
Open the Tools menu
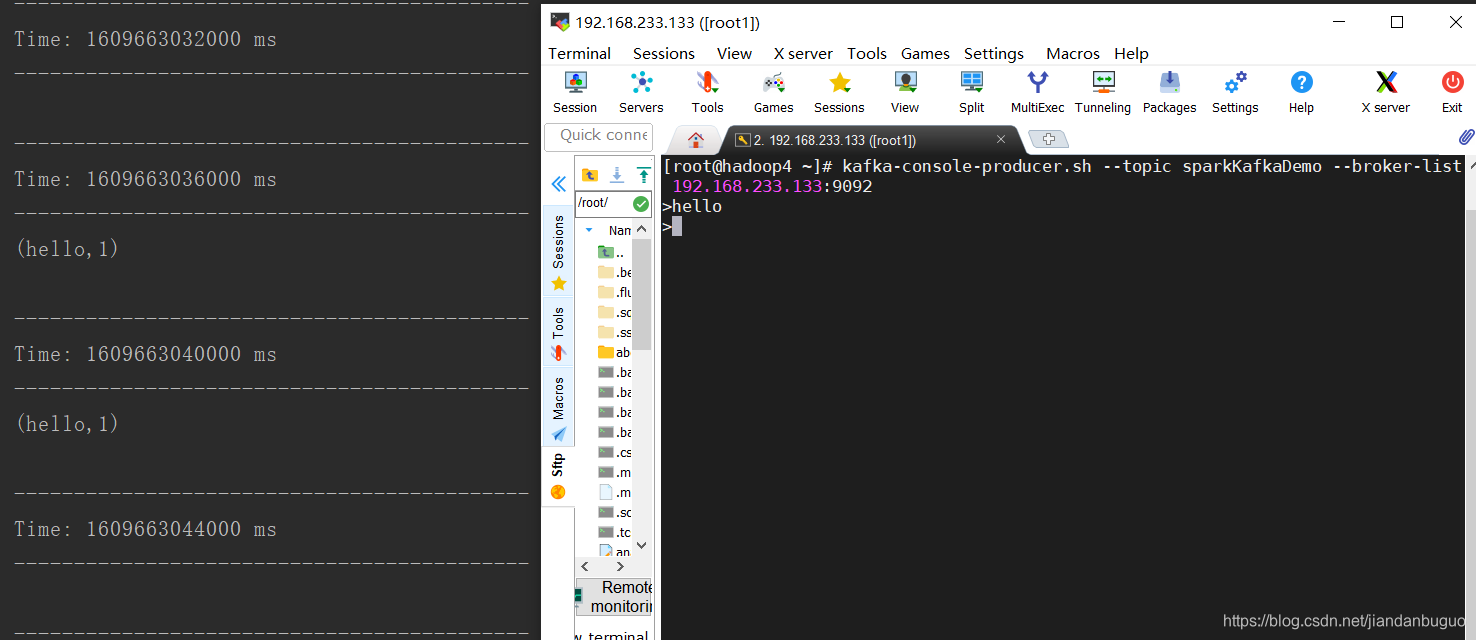(x=867, y=54)
